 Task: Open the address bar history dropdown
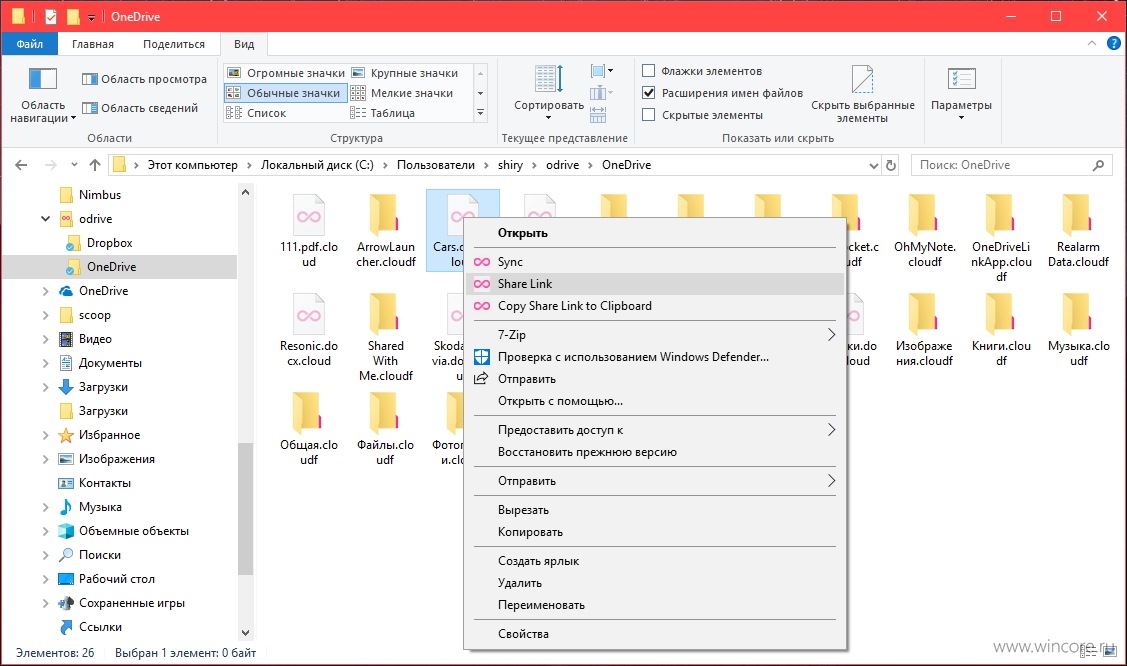[x=873, y=165]
